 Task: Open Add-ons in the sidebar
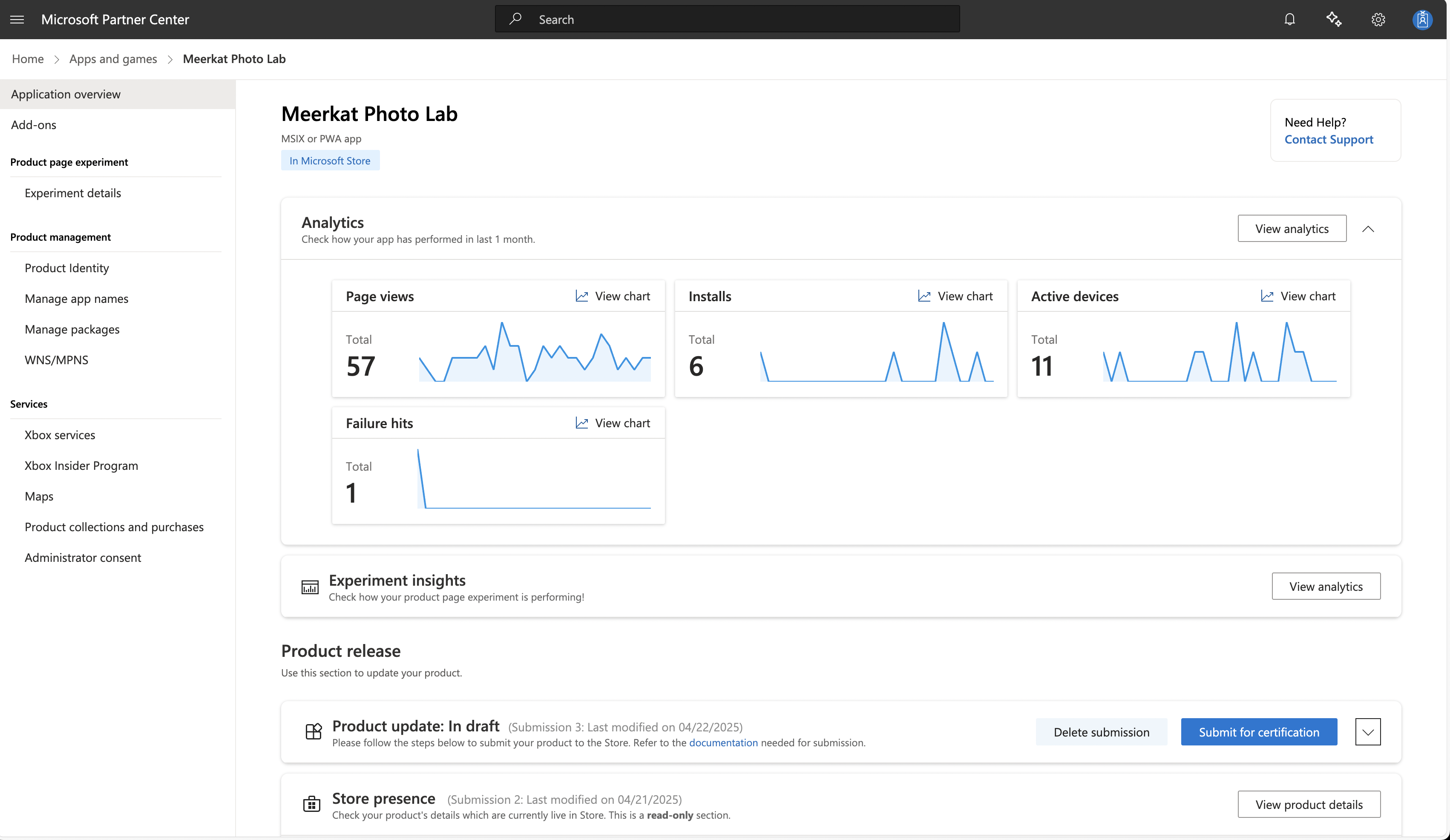(x=33, y=125)
